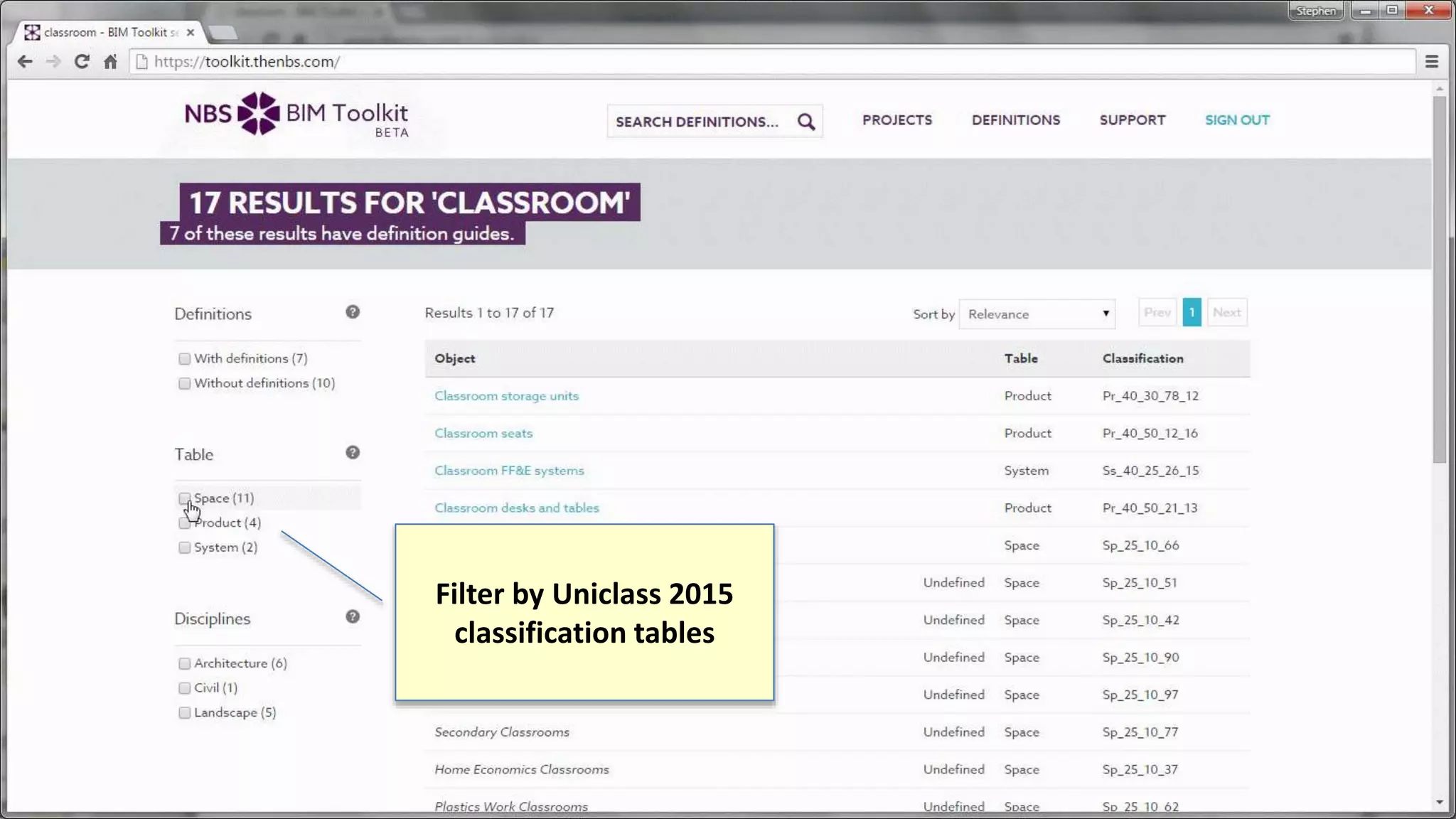The image size is (1456, 819).
Task: Select page 1 in pagination
Action: click(1192, 313)
